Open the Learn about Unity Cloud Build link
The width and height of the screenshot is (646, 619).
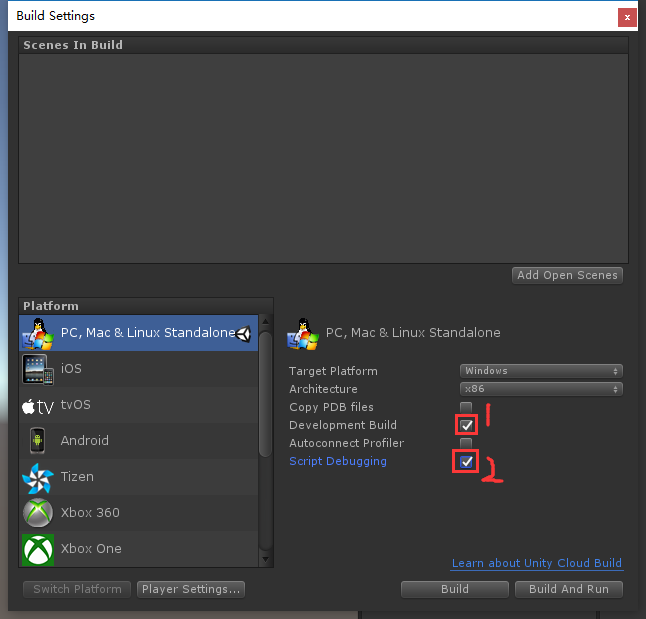pyautogui.click(x=536, y=563)
